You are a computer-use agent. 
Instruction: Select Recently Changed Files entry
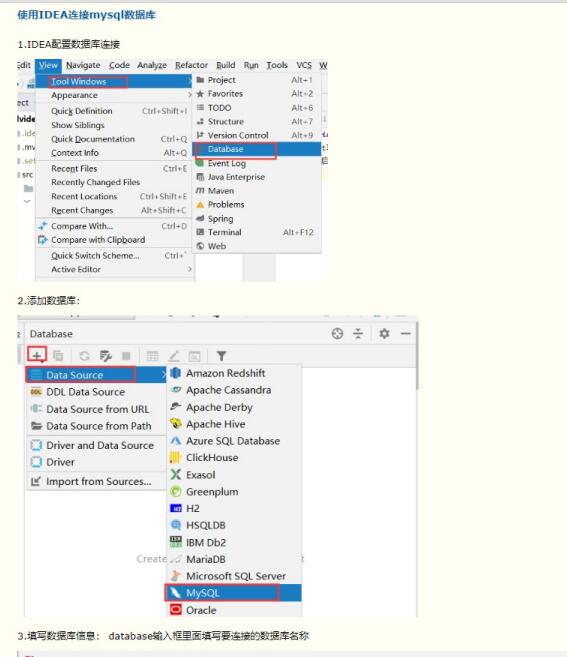click(114, 182)
